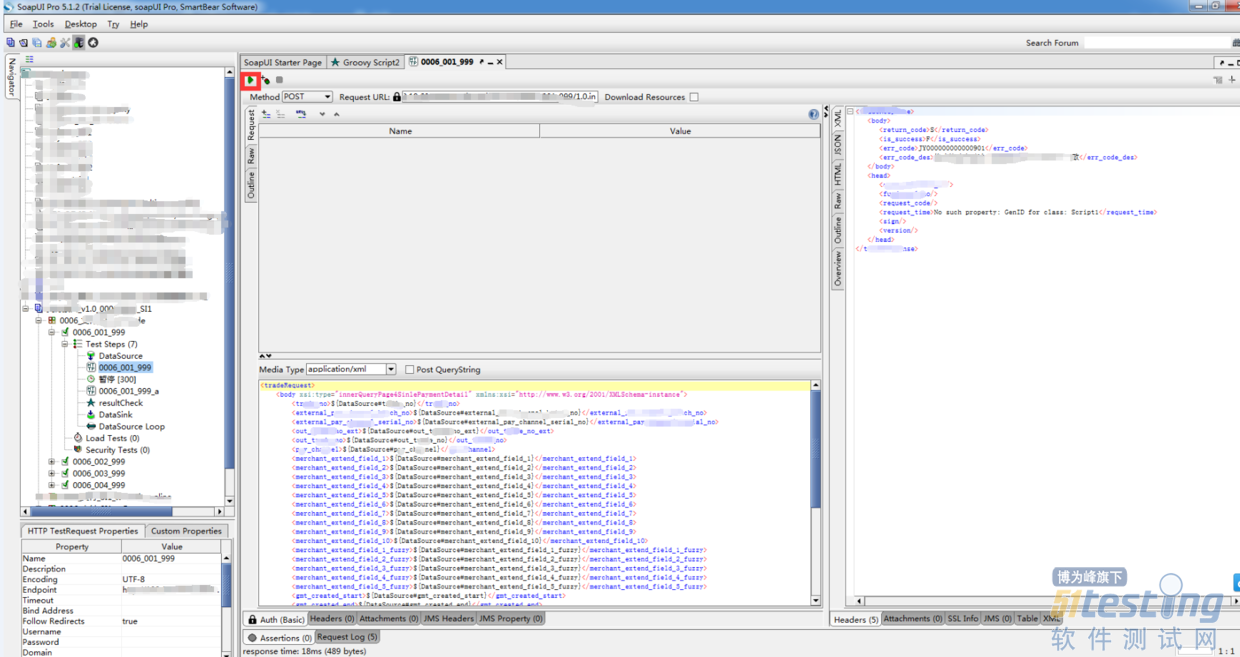This screenshot has height=657, width=1240.
Task: Open the Auth (Basic) tab
Action: point(276,619)
